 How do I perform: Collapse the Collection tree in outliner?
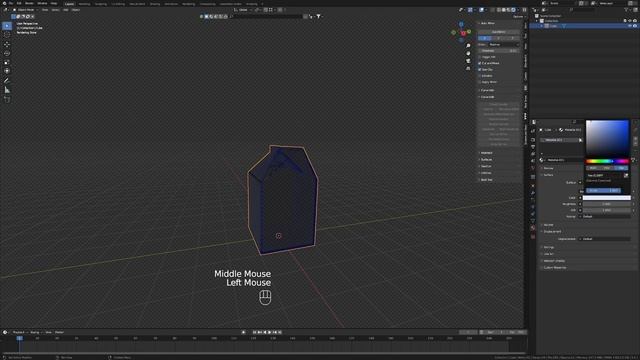[537, 21]
